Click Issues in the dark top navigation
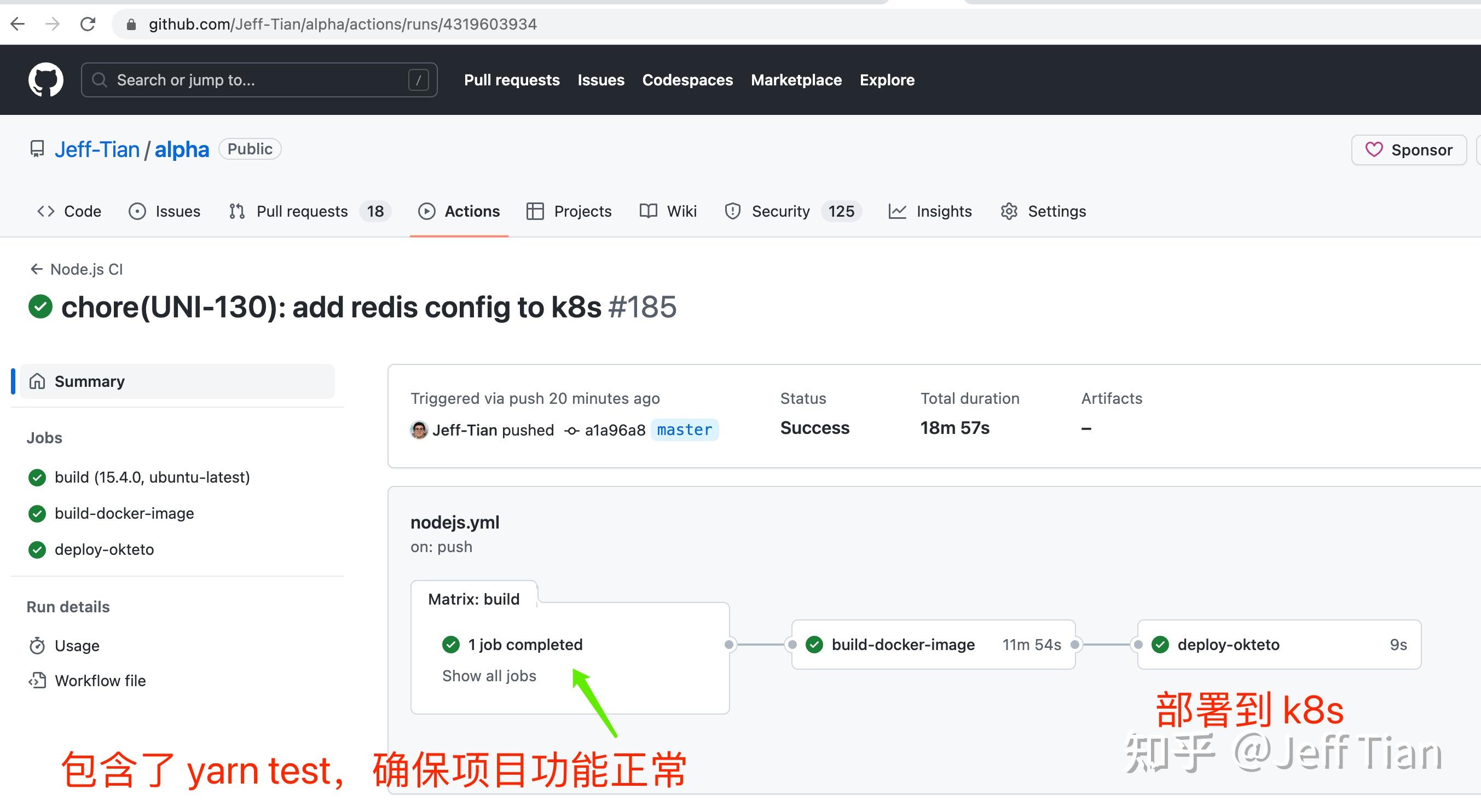Viewport: 1481px width, 812px height. click(x=601, y=80)
